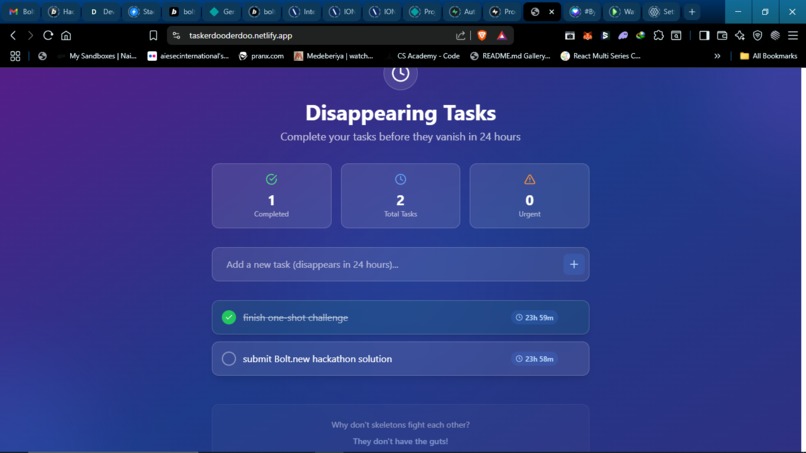Click the skeletons joke text

400,433
